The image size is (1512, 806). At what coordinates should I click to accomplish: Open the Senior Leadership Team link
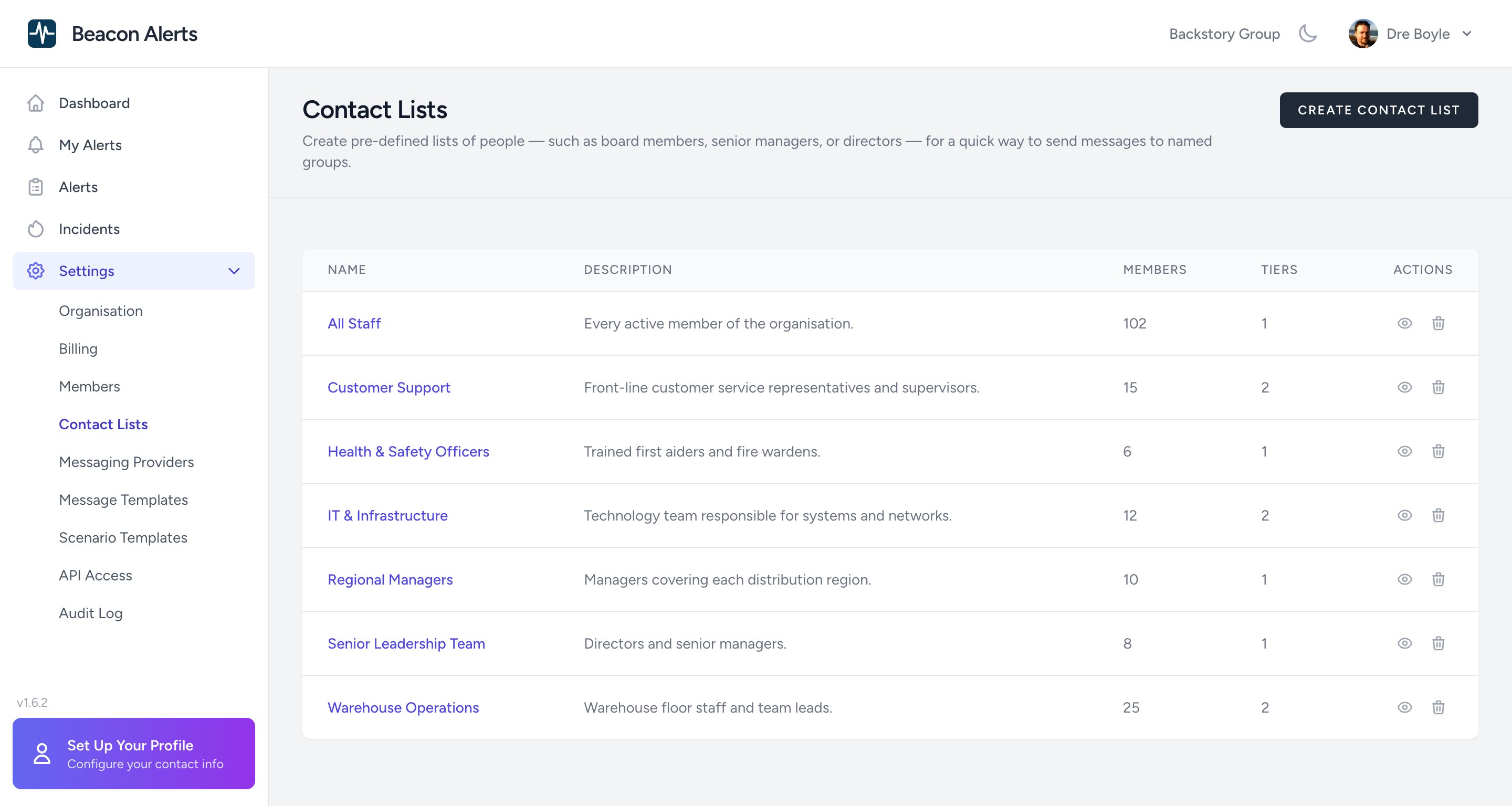(406, 643)
